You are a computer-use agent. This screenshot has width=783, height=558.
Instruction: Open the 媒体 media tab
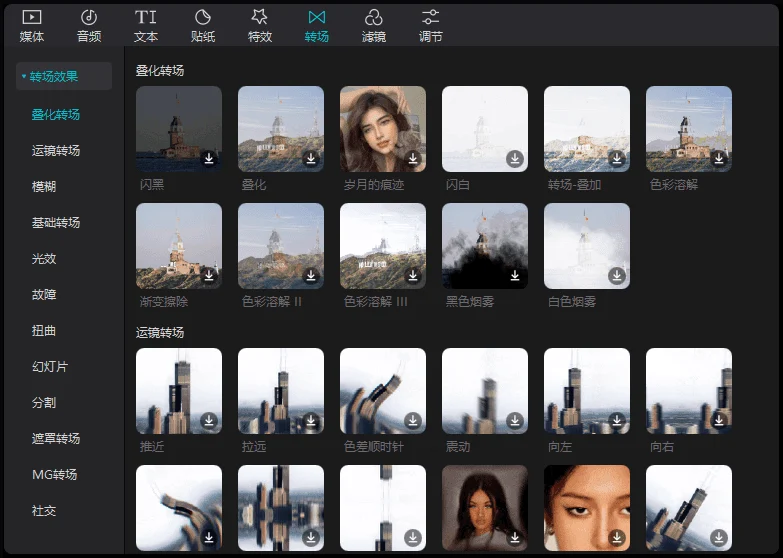coord(32,26)
